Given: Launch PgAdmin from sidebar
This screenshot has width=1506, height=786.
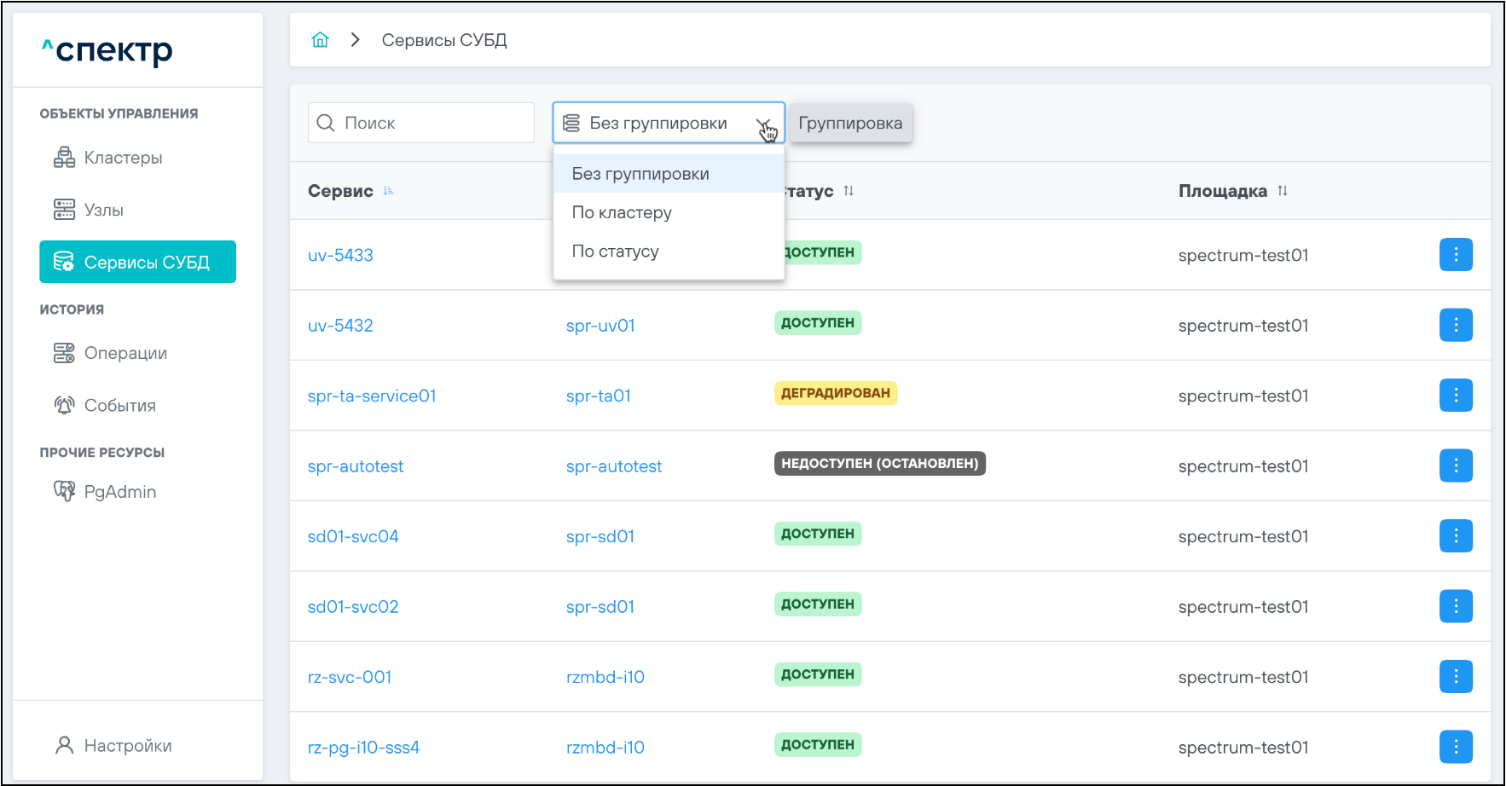Looking at the screenshot, I should click(x=119, y=492).
